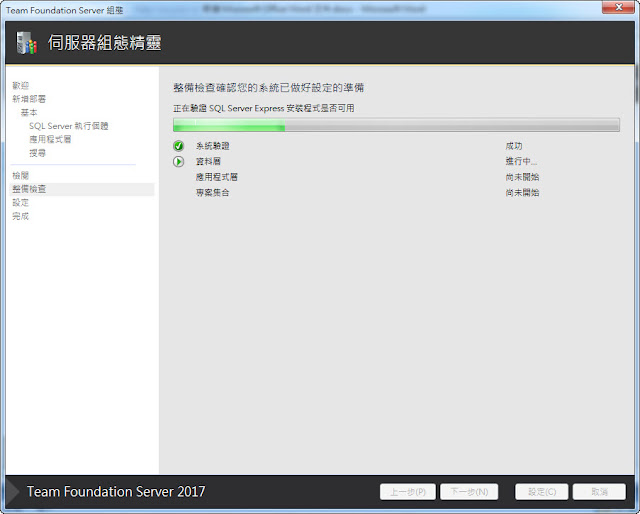Click the Team Foundation Server 2017 footer label
The image size is (640, 514).
tap(116, 492)
